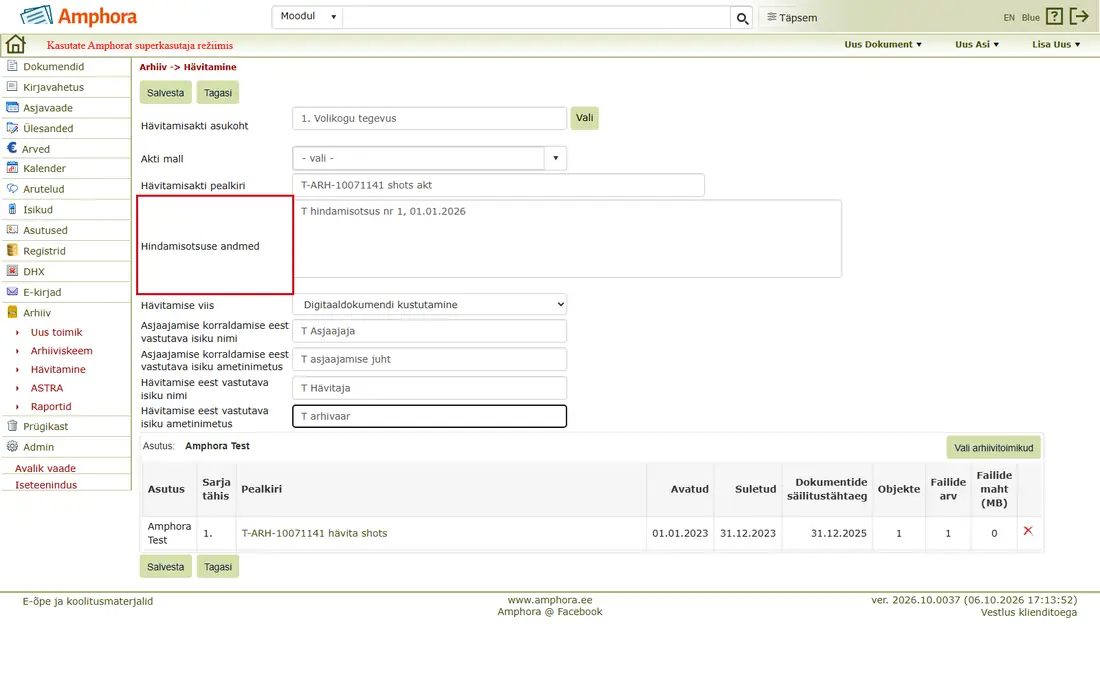
Task: Select the Blue theme link
Action: coord(1031,18)
